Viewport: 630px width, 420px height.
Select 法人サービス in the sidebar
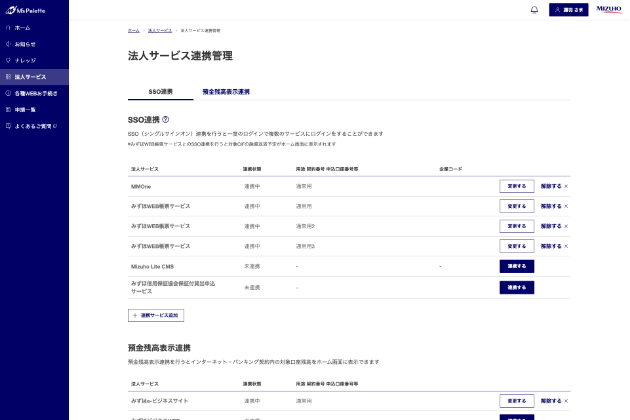[34, 77]
